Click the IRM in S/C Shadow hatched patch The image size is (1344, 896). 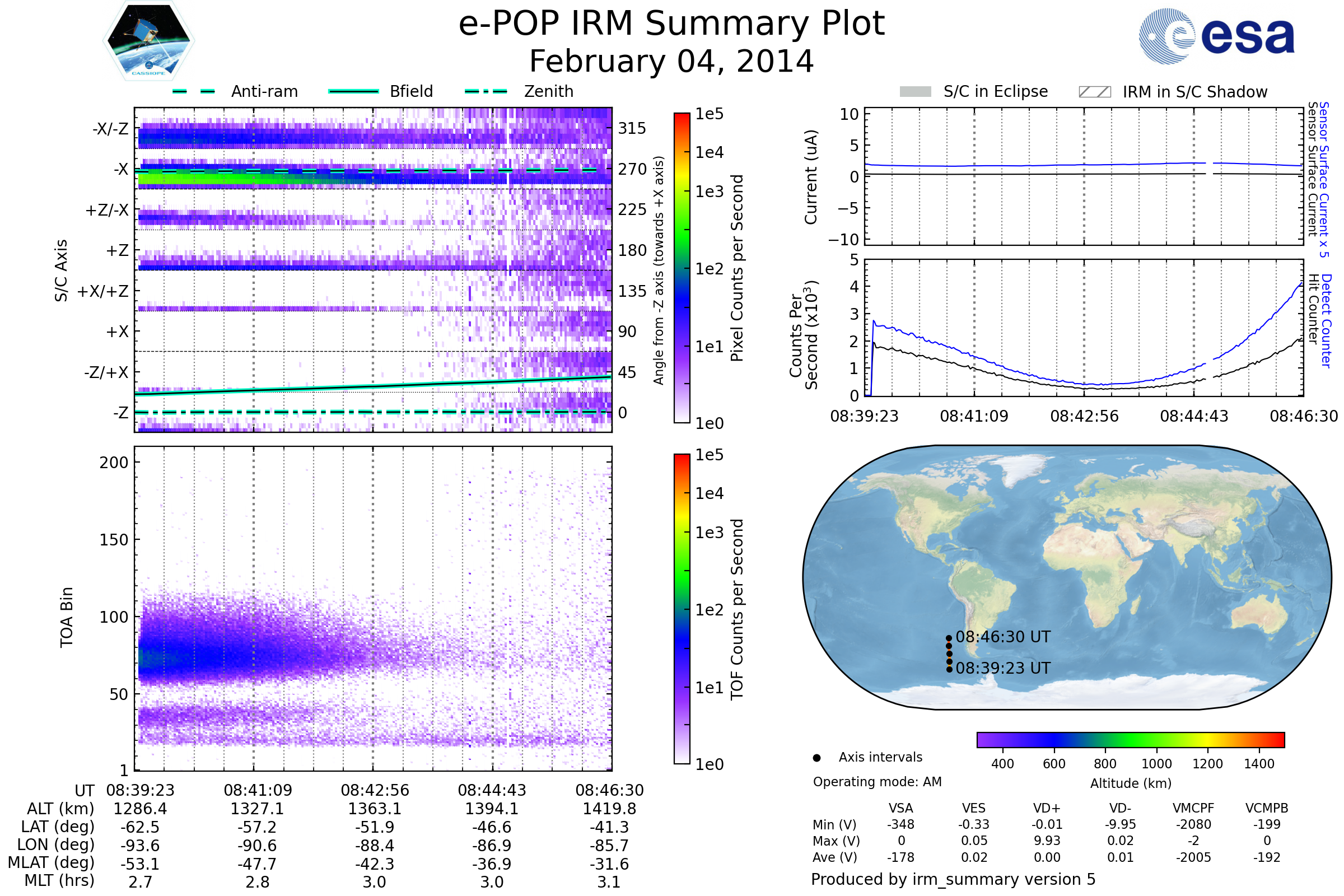1094,92
